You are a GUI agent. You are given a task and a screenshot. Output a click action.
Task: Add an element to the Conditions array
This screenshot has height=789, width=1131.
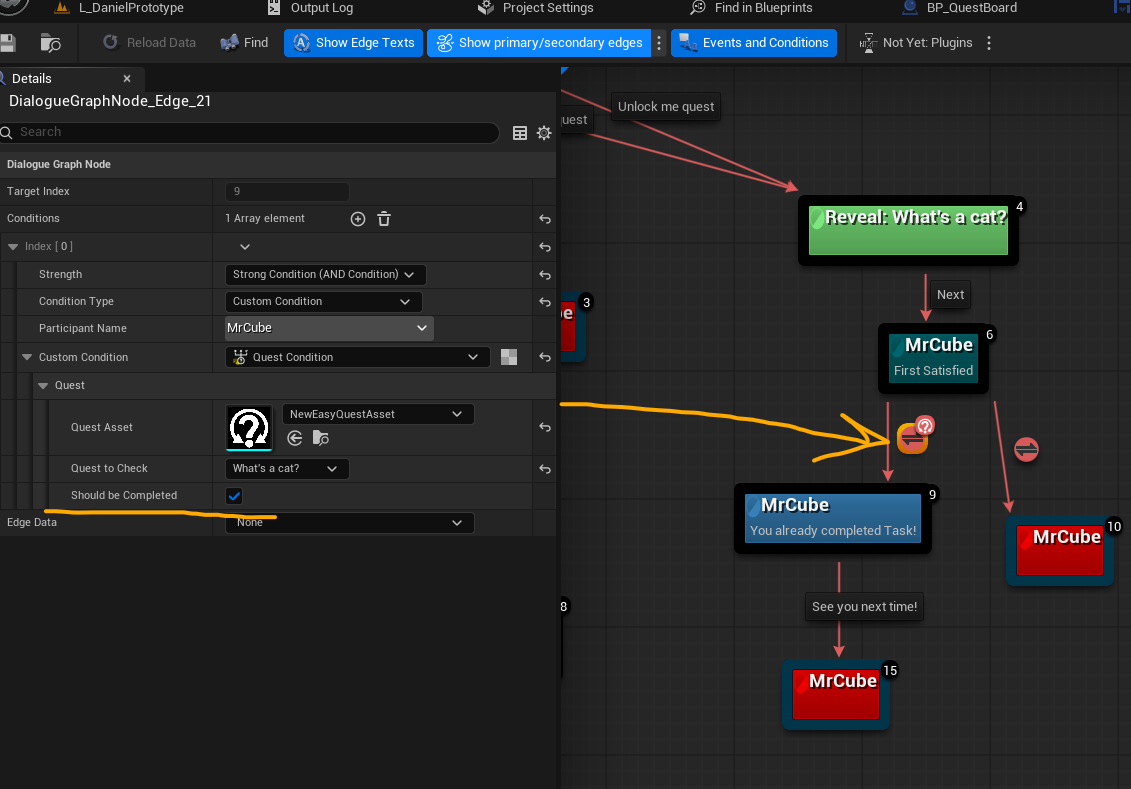coord(358,219)
